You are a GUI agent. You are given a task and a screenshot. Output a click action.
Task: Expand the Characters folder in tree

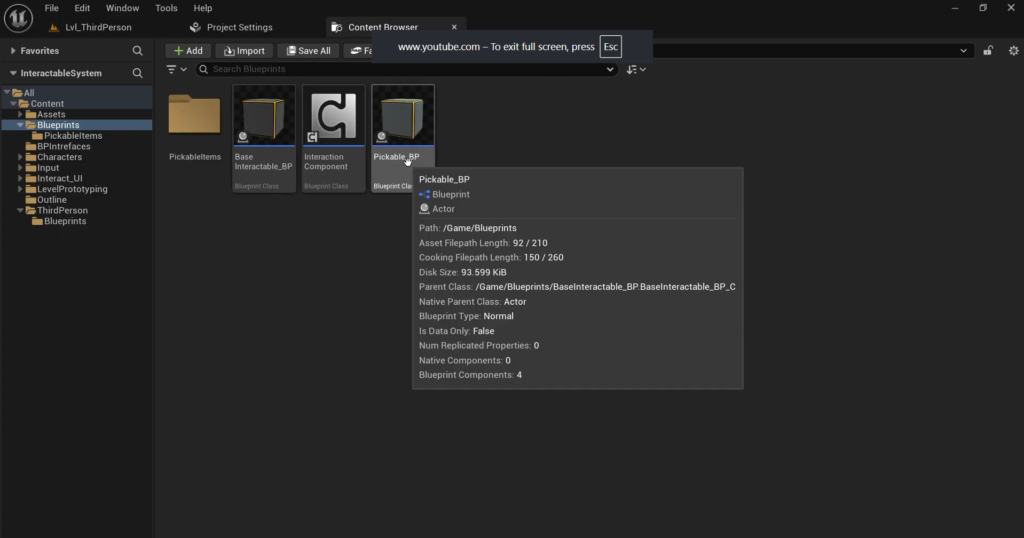20,157
